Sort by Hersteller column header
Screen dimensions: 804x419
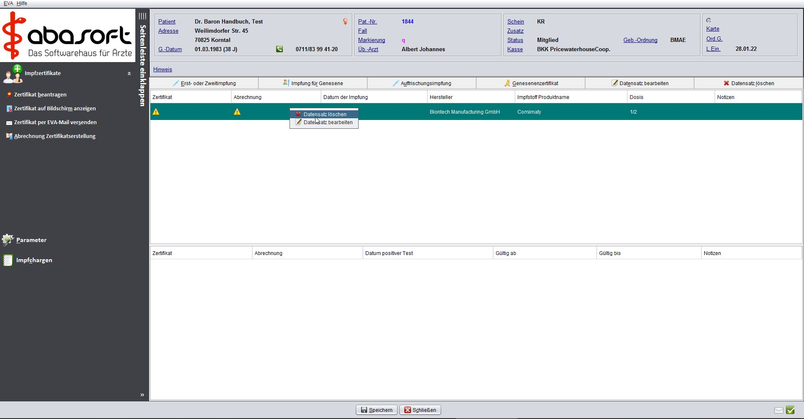471,97
